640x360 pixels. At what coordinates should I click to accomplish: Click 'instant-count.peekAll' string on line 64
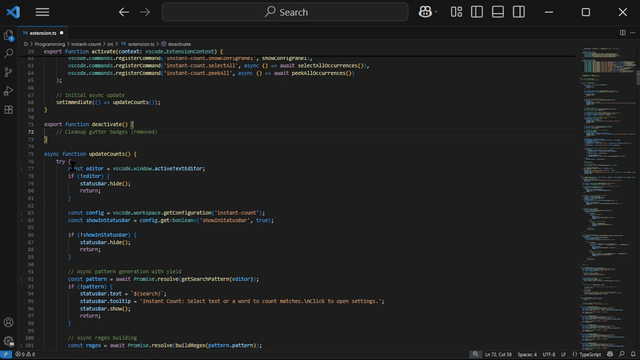click(197, 73)
